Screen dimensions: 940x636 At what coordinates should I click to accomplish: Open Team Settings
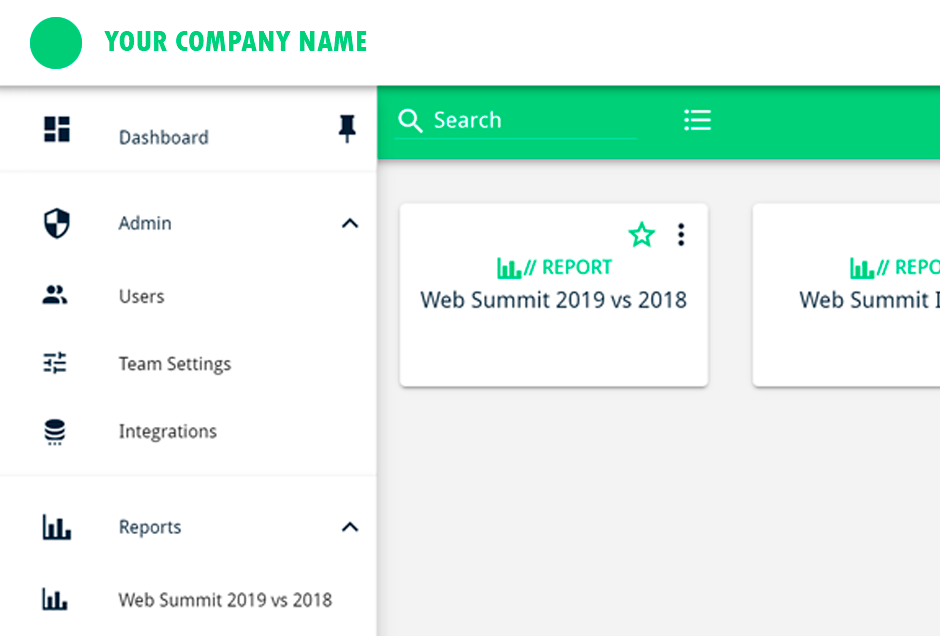(174, 364)
